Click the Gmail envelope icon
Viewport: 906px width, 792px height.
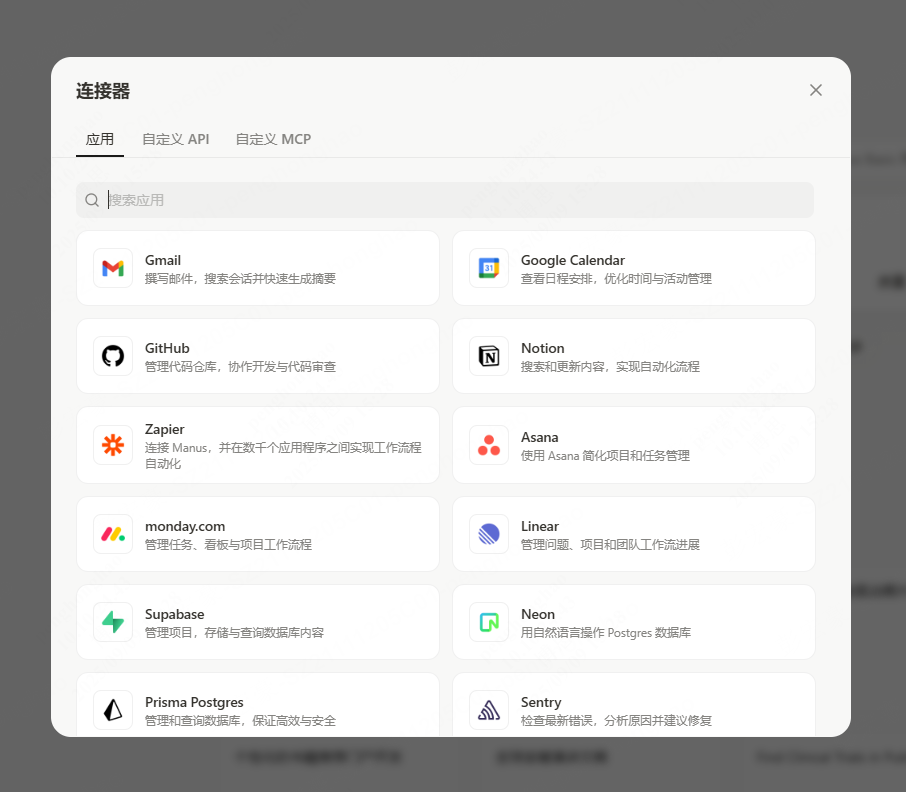pyautogui.click(x=113, y=268)
